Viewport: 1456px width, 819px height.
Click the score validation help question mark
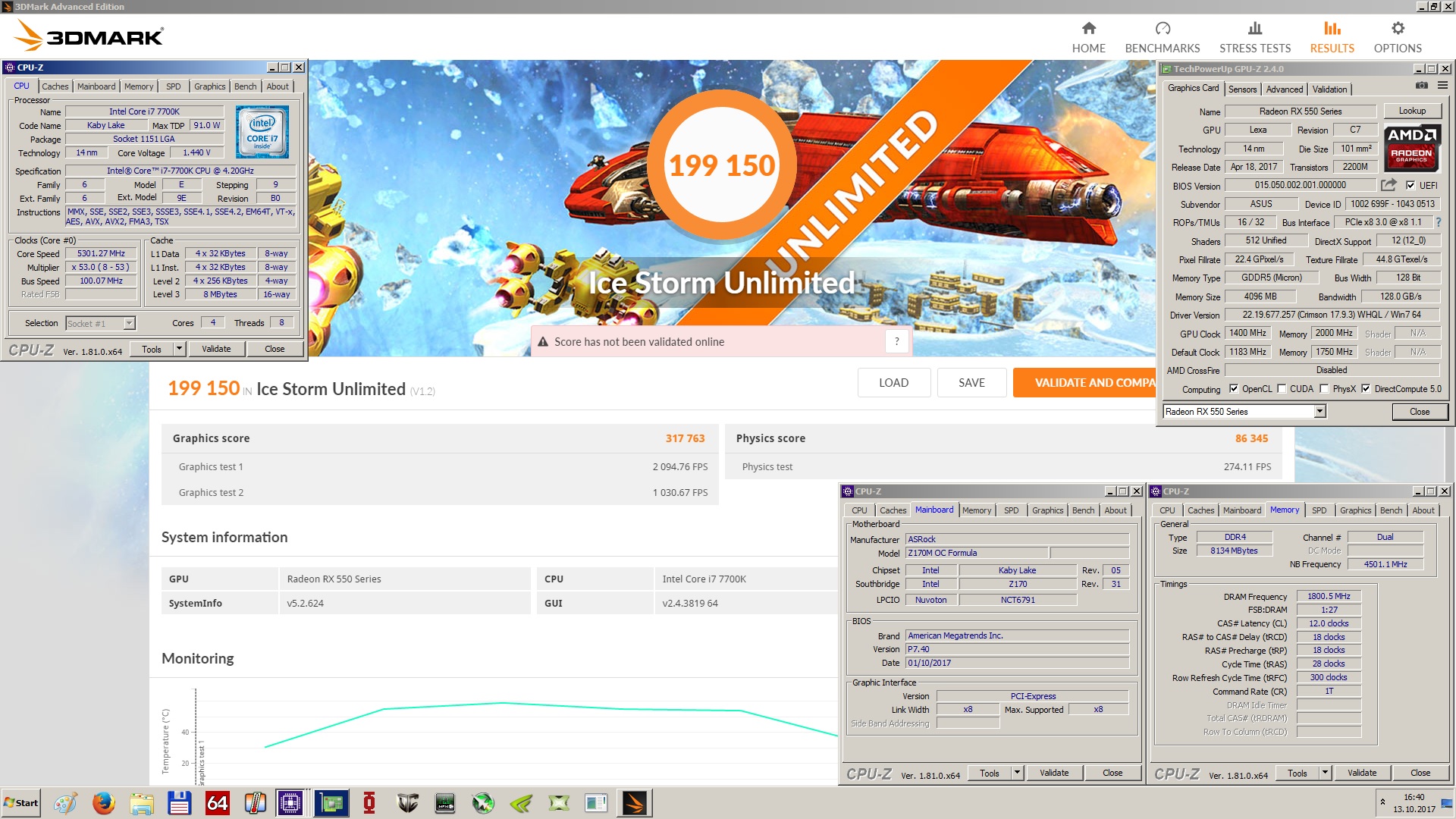pos(896,341)
